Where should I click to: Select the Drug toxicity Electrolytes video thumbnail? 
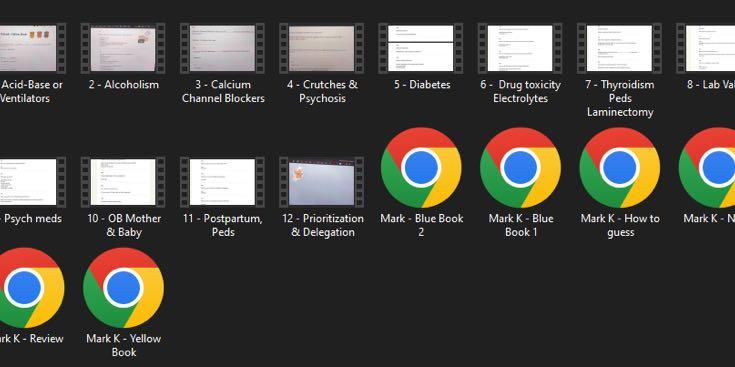[520, 48]
